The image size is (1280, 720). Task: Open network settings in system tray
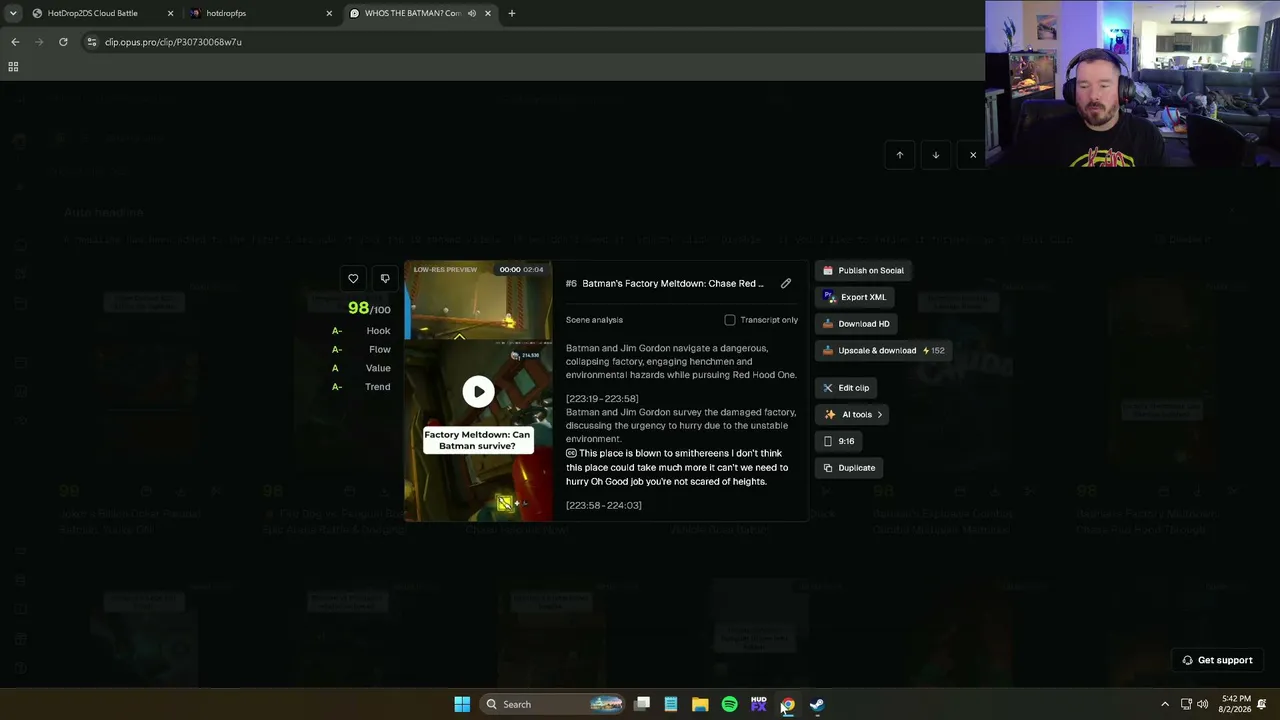[x=1186, y=704]
